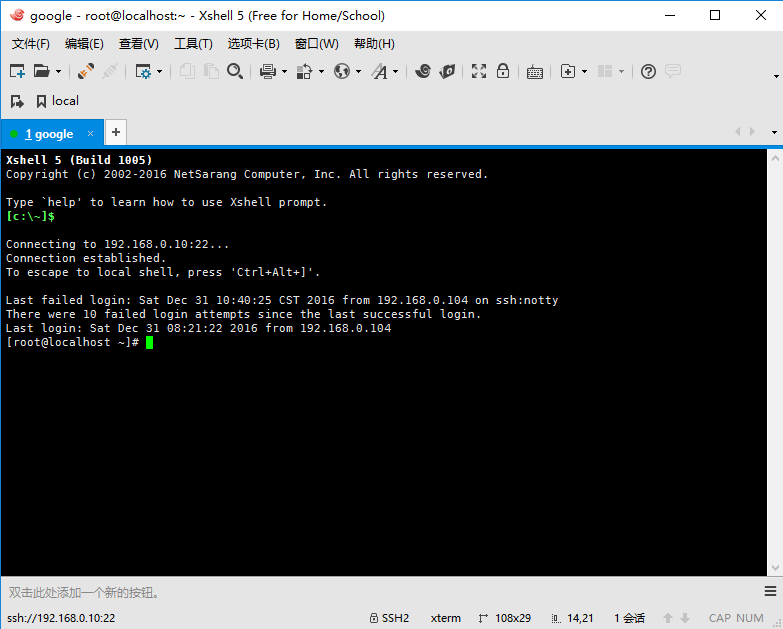Click the globe Encoding icon
Screen dimensions: 783x629
(342, 71)
